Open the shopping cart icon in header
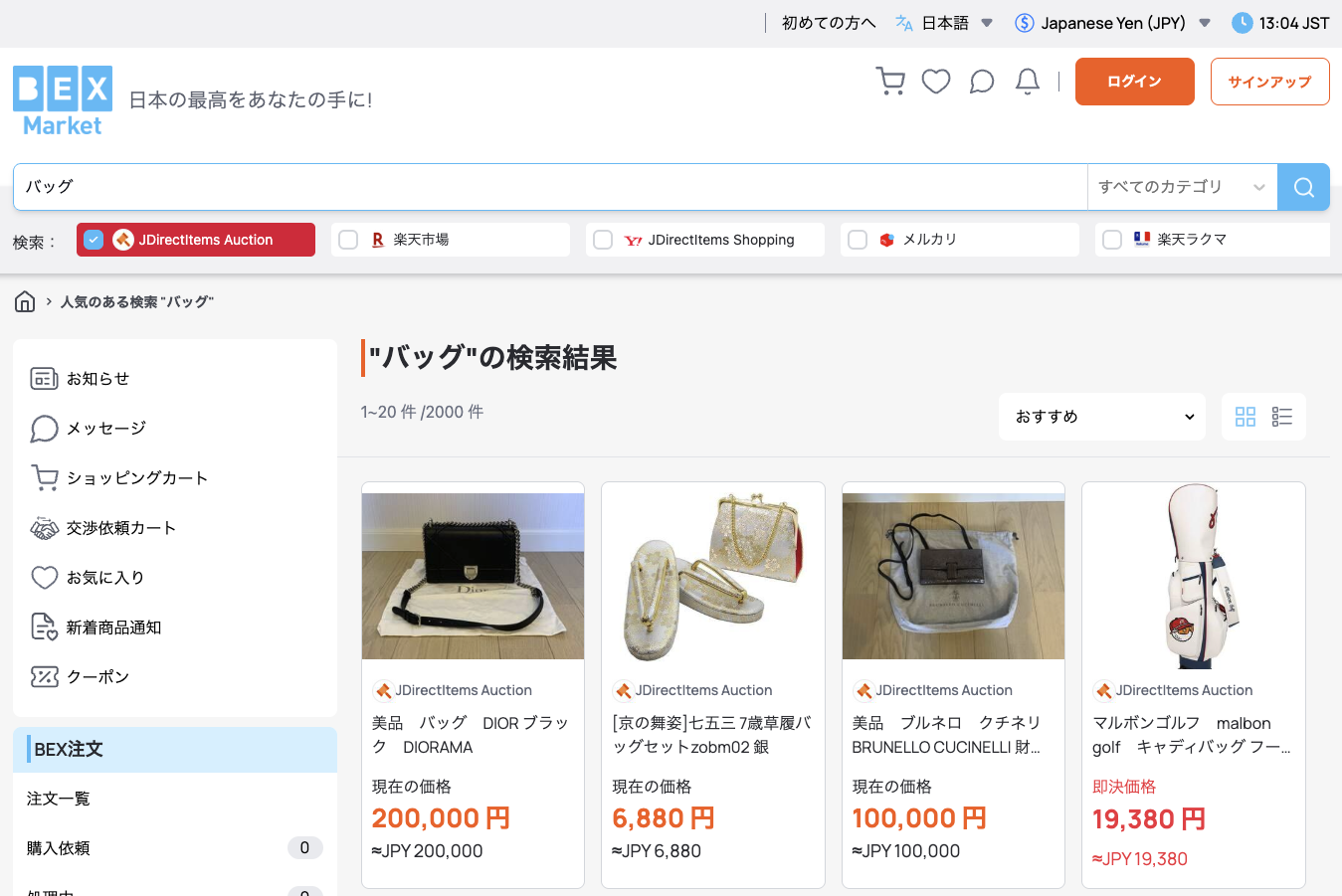This screenshot has width=1342, height=896. 890,82
